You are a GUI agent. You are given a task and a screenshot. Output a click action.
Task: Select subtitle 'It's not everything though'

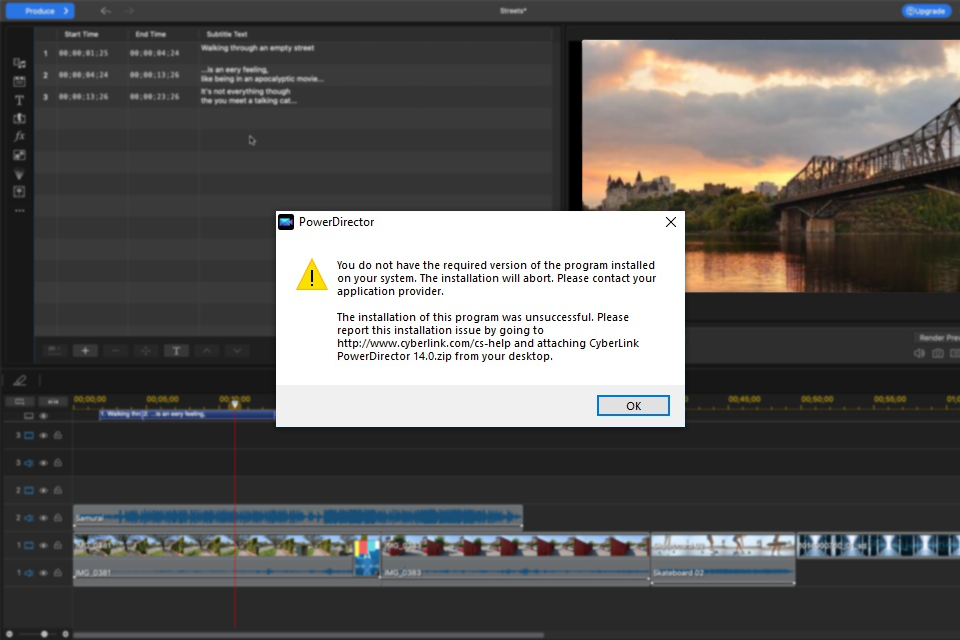246,92
